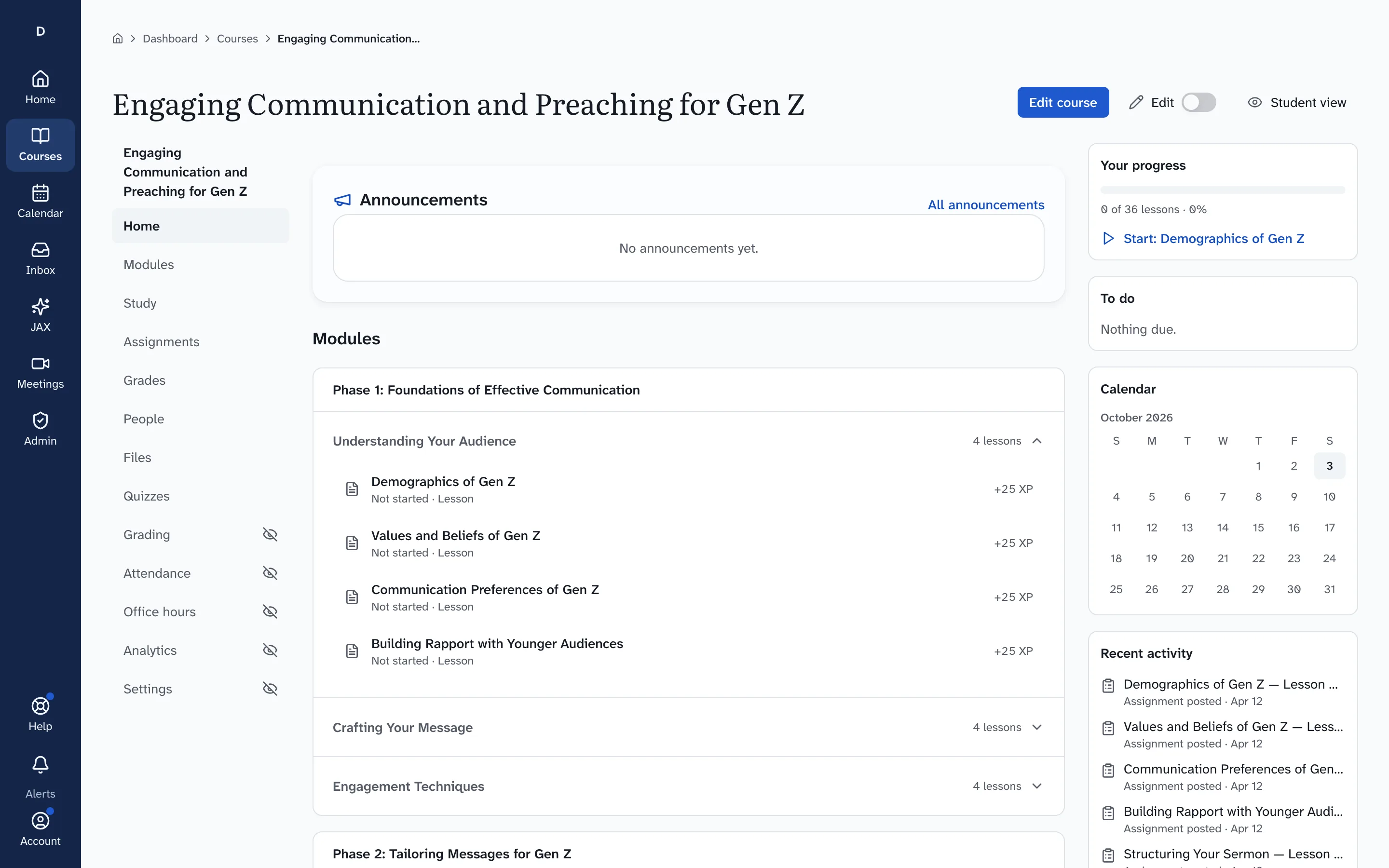
Task: Toggle visibility of the Settings nav item
Action: 270,688
